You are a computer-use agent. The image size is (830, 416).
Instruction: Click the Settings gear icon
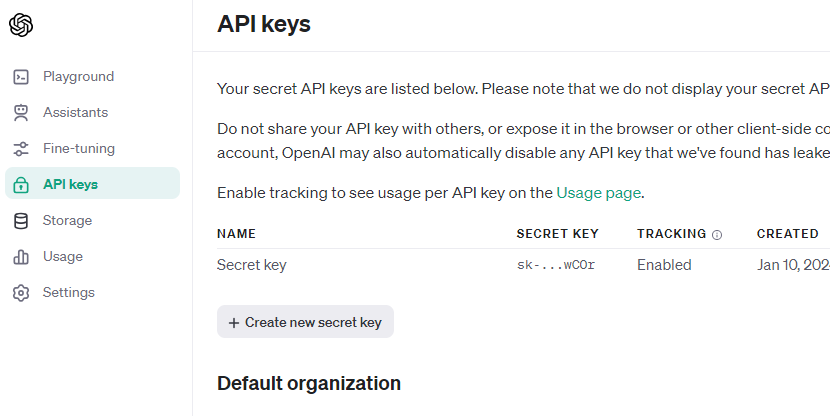[x=21, y=293]
